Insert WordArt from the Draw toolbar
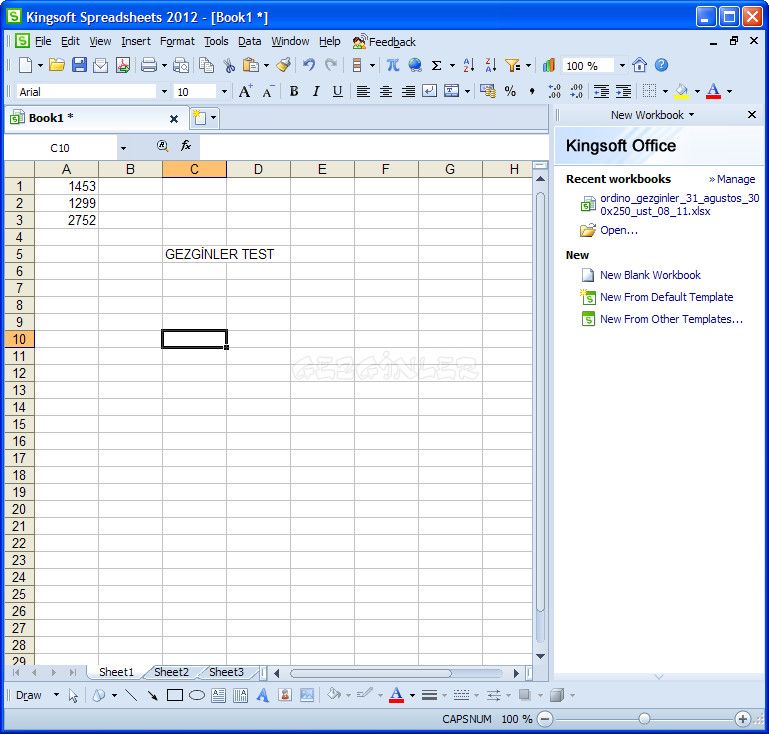 (x=262, y=695)
